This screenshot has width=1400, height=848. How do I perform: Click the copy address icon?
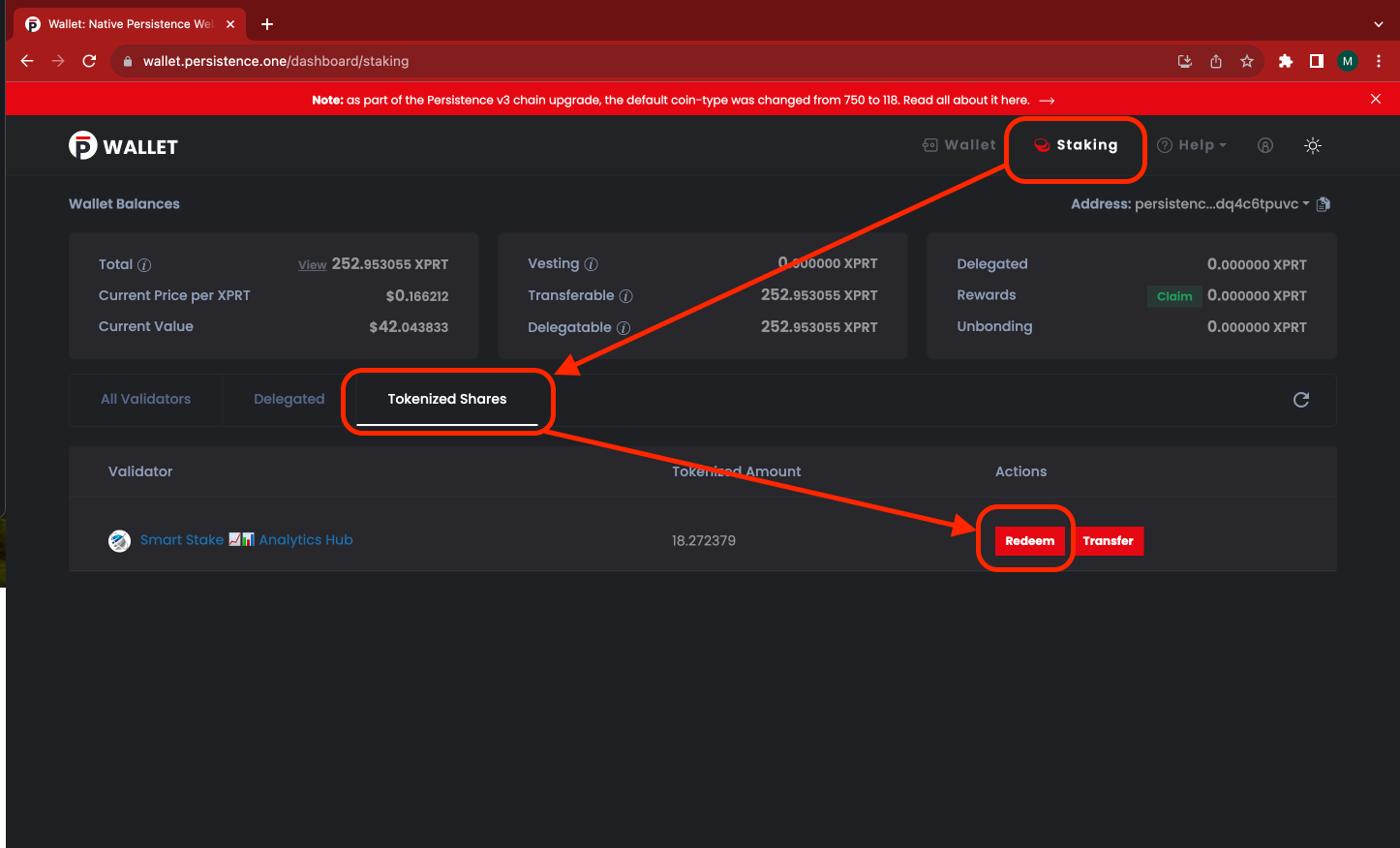click(x=1324, y=204)
